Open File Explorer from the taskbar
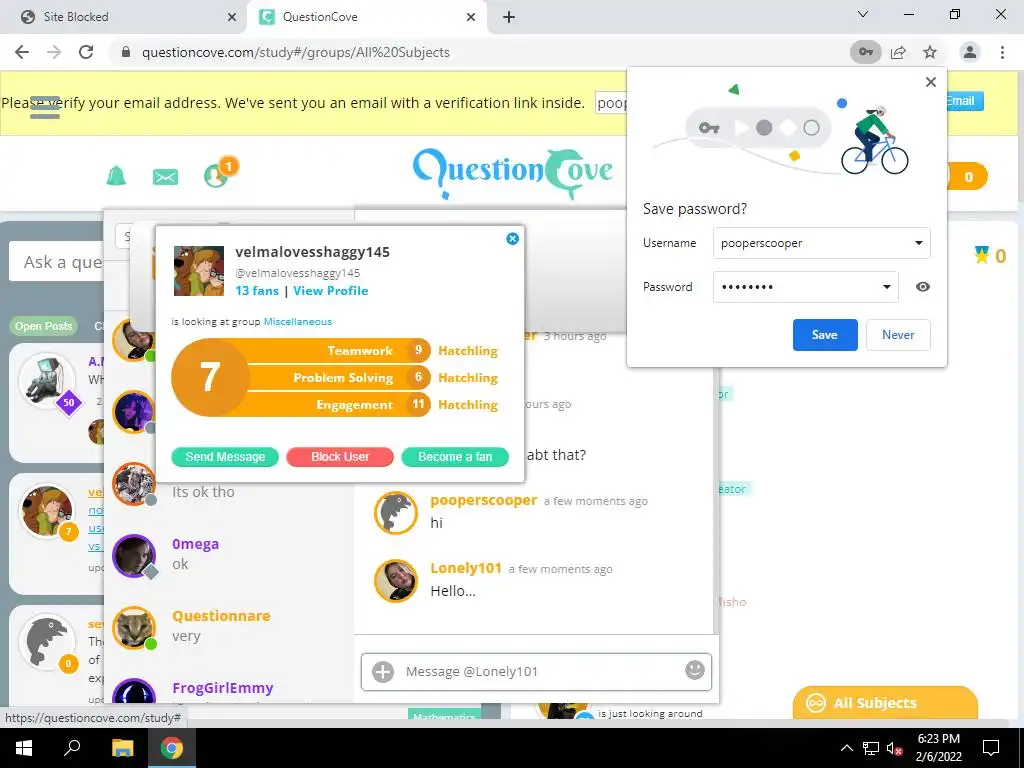Image resolution: width=1024 pixels, height=768 pixels. point(122,748)
